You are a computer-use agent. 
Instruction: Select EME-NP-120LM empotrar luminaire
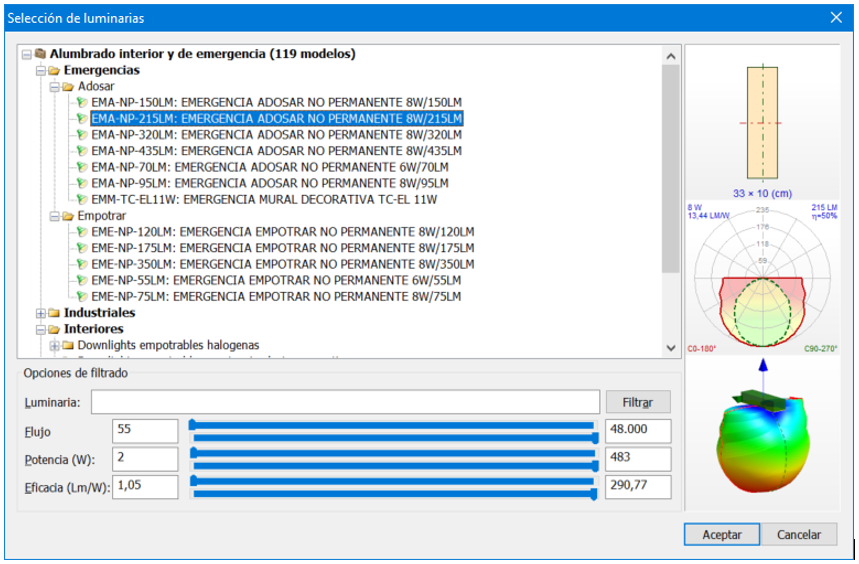point(282,232)
